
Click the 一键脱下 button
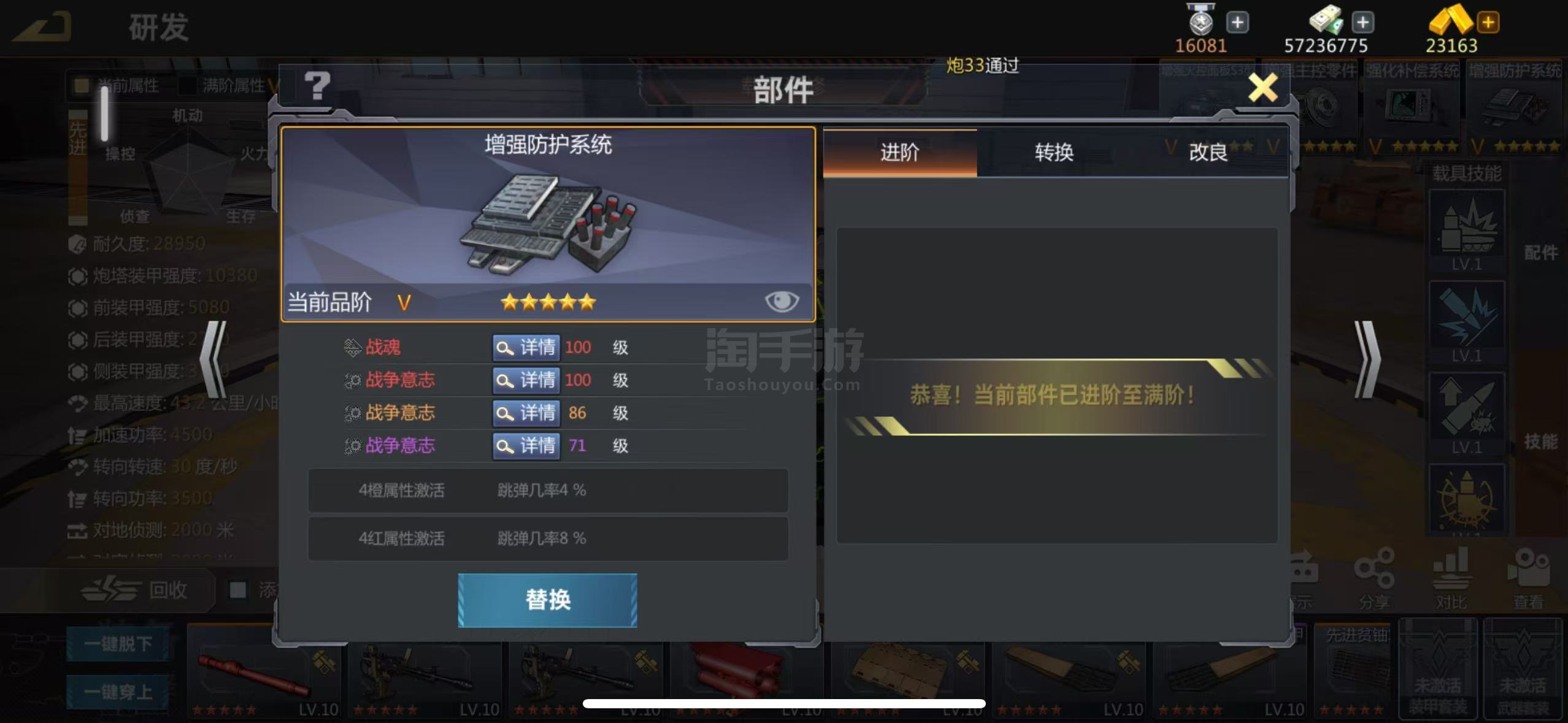(117, 644)
